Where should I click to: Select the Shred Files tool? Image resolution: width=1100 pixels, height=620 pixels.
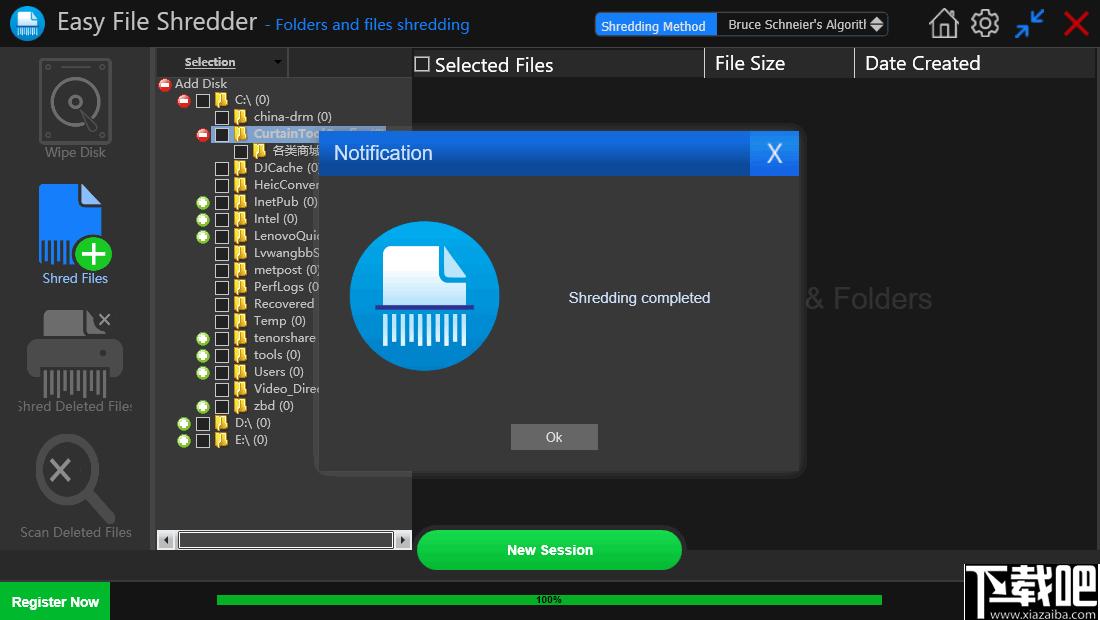75,234
